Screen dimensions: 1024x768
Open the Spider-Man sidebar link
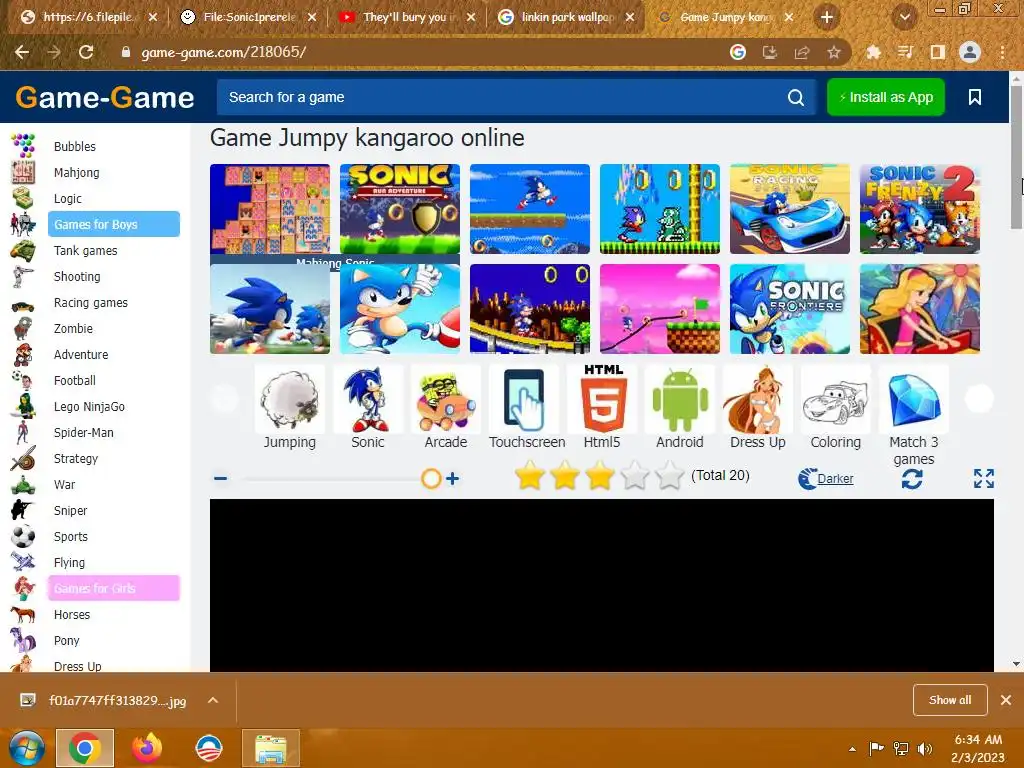click(84, 432)
